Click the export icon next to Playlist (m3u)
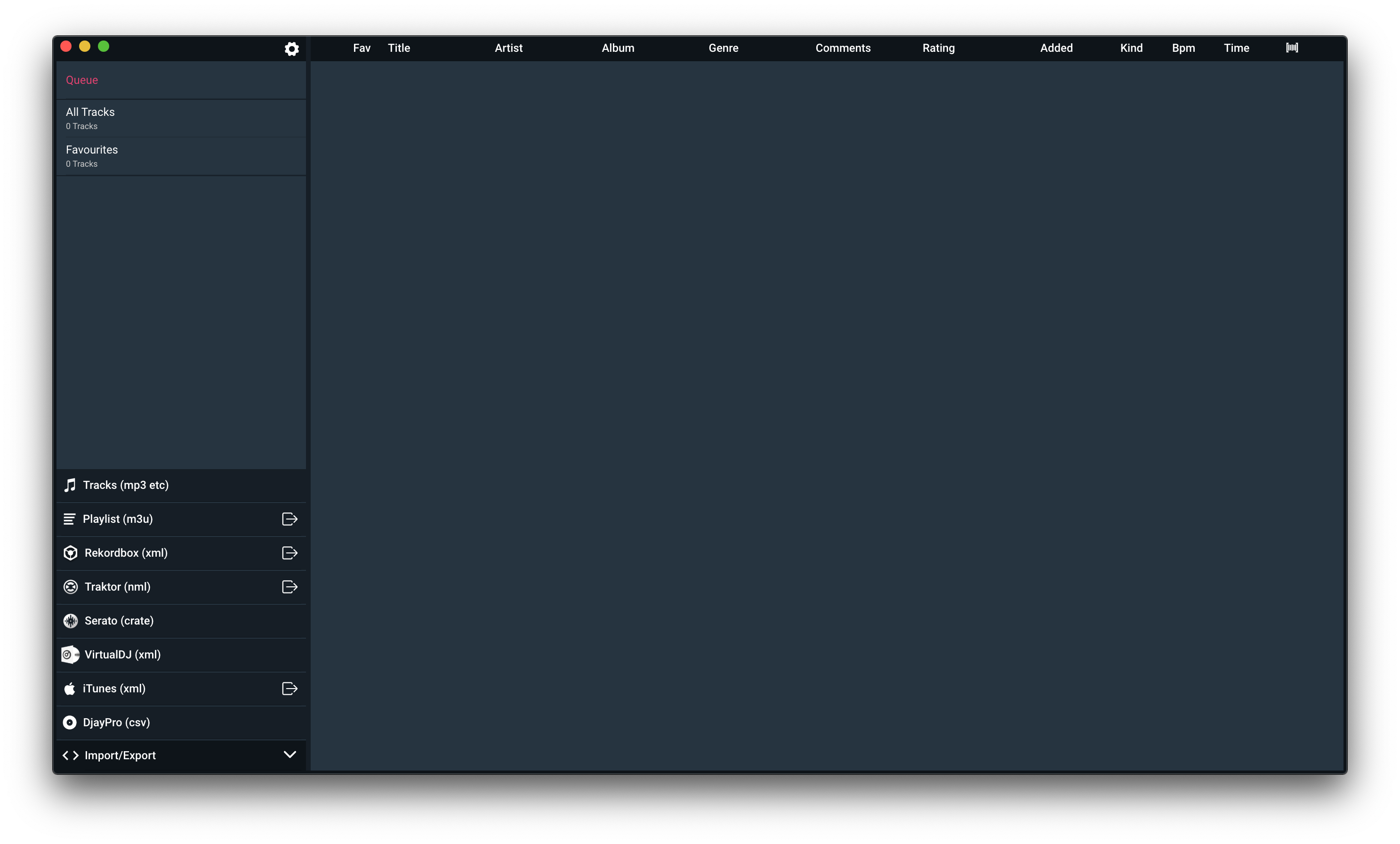1400x844 pixels. click(289, 519)
